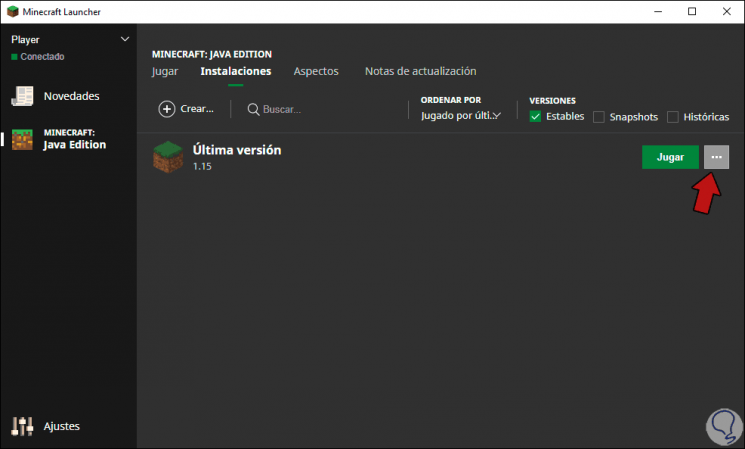Uncheck the Estables versions checkbox
This screenshot has width=745, height=449.
535,116
